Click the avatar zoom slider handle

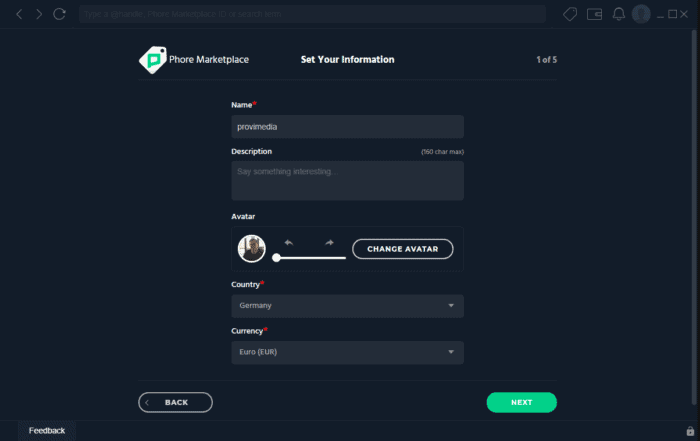(276, 258)
